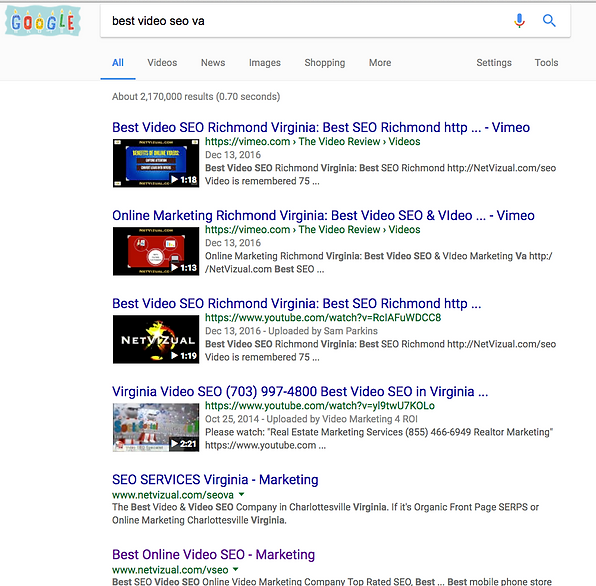Image resolution: width=596 pixels, height=586 pixels.
Task: Click vimeo.com breadcrumb under Online Marketing result
Action: coord(312,230)
